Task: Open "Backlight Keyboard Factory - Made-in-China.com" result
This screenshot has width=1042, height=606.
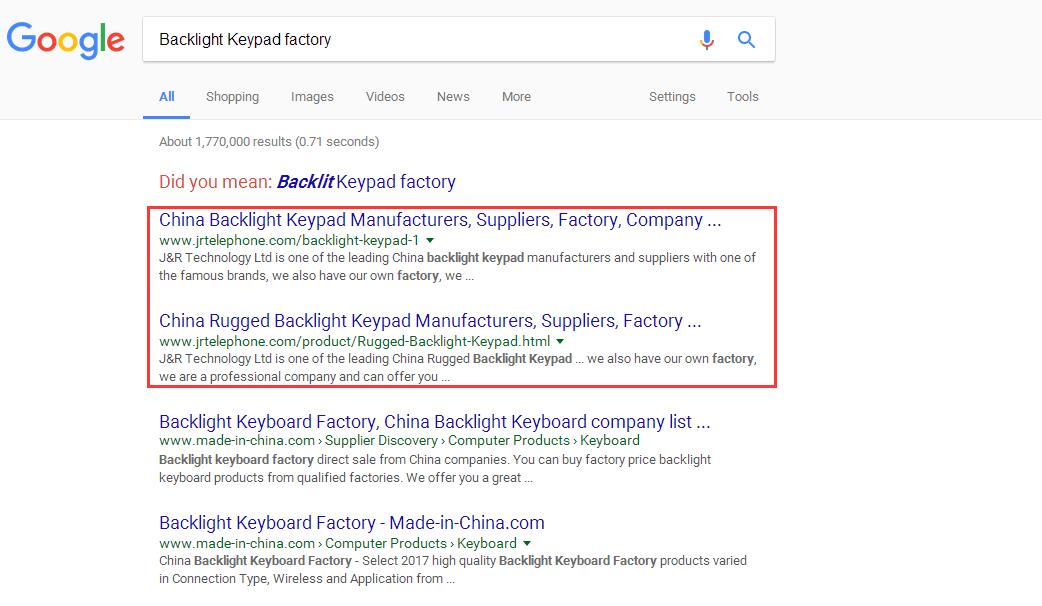Action: point(352,523)
